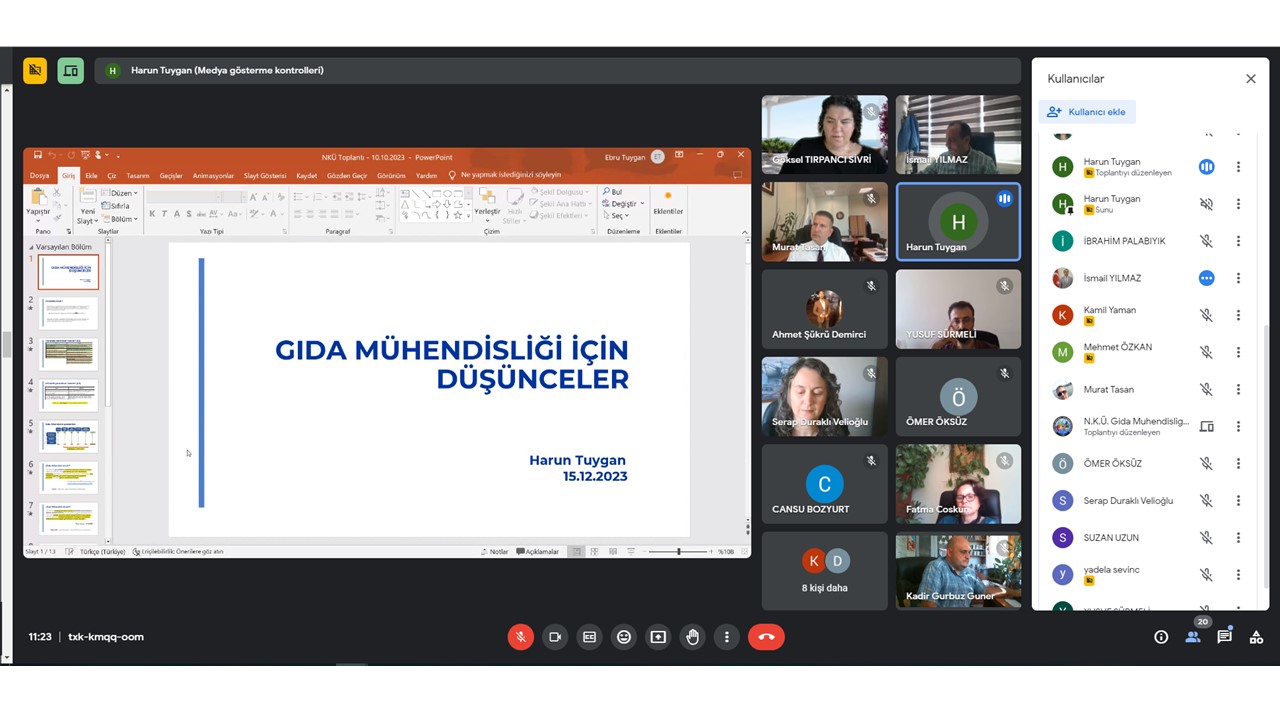Viewport: 1280px width, 720px height.
Task: Select the CANSU BOZYURT tile
Action: click(x=824, y=483)
